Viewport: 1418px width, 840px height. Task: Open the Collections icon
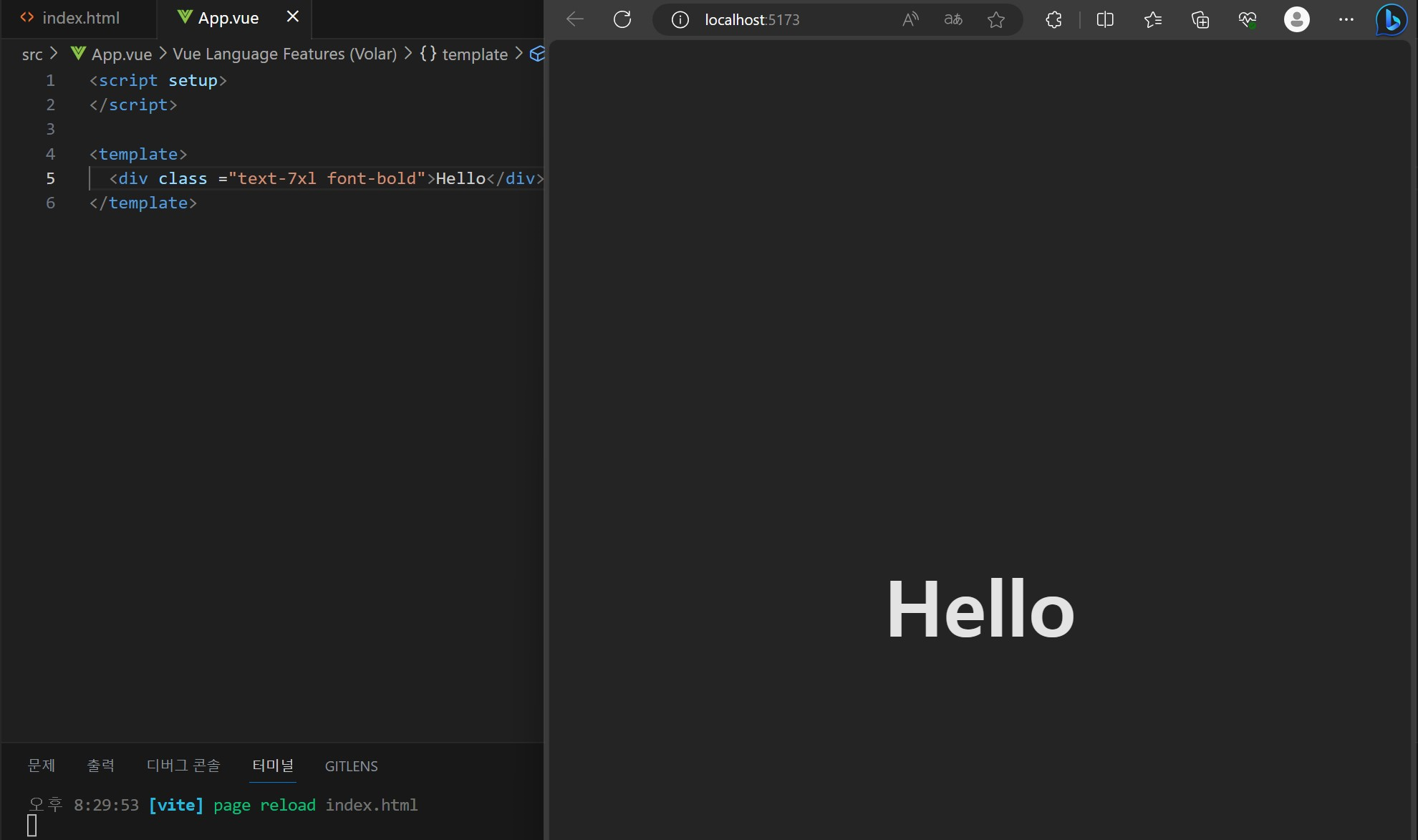1200,20
